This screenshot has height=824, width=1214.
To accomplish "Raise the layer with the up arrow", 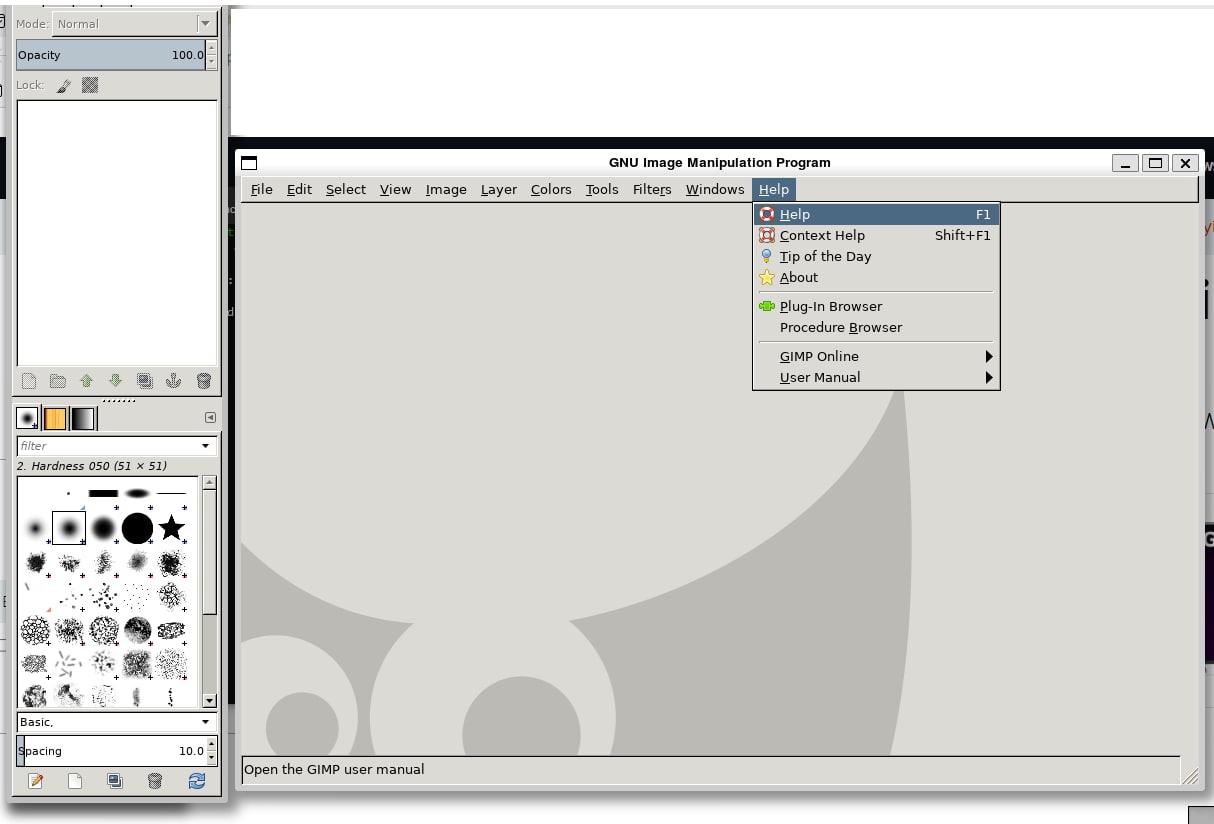I will (x=87, y=381).
